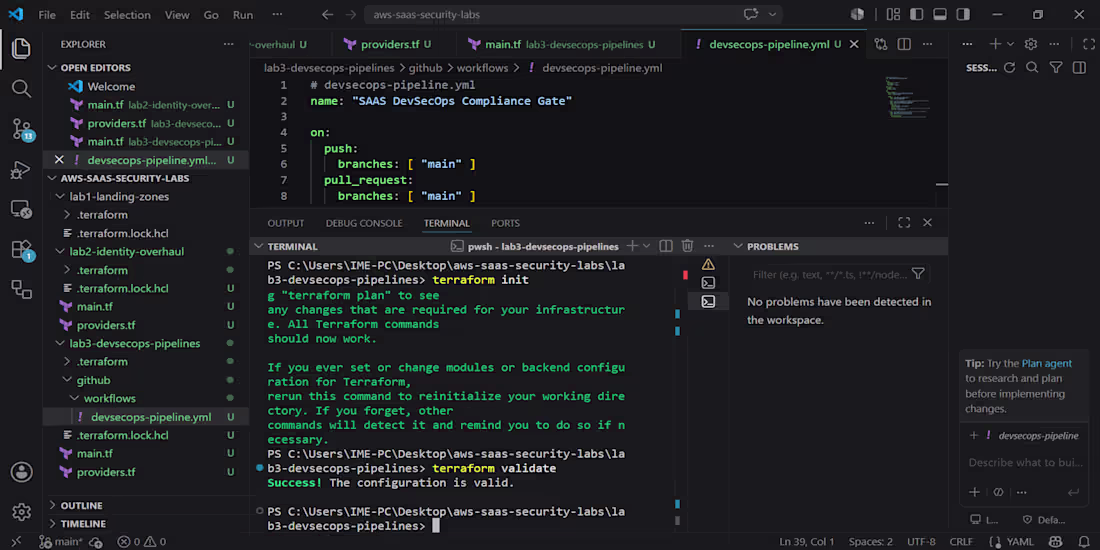Viewport: 1100px width, 550px height.
Task: Split the terminal
Action: pos(666,246)
